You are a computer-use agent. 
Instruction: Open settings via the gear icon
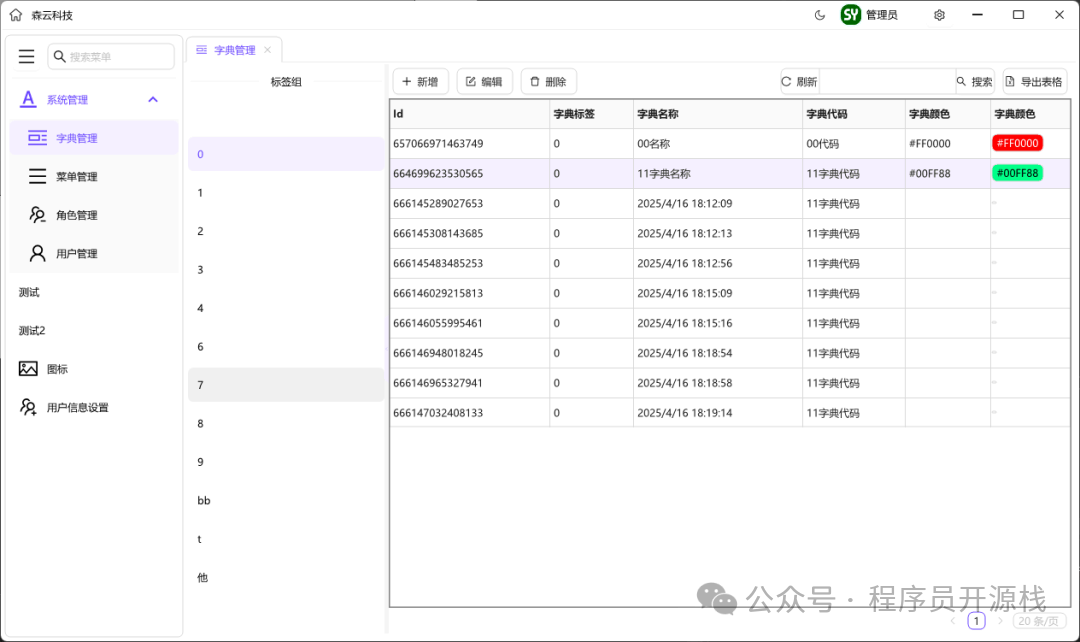coord(939,14)
